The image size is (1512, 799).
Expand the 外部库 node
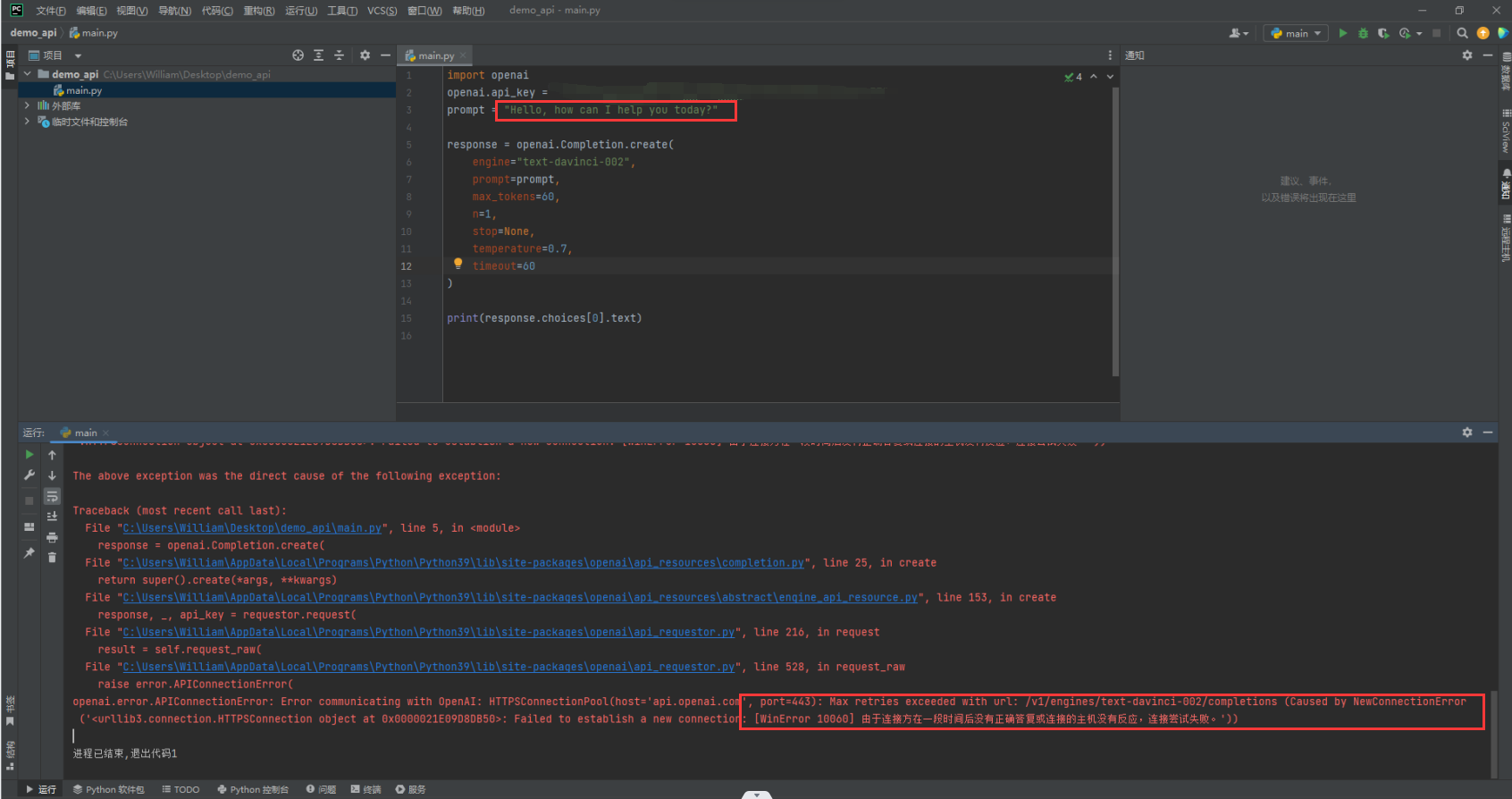(x=27, y=105)
